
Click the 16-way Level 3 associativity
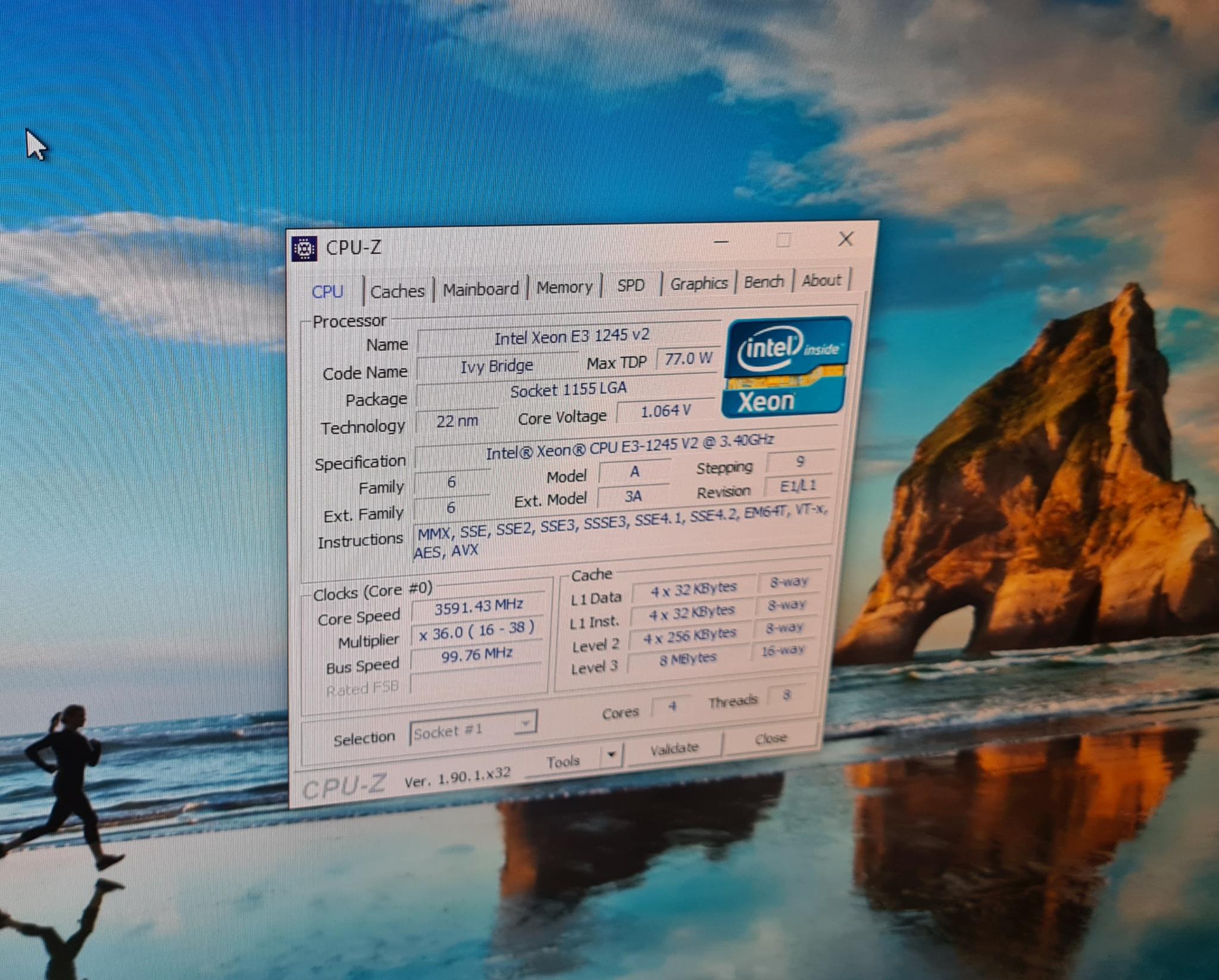pyautogui.click(x=783, y=650)
